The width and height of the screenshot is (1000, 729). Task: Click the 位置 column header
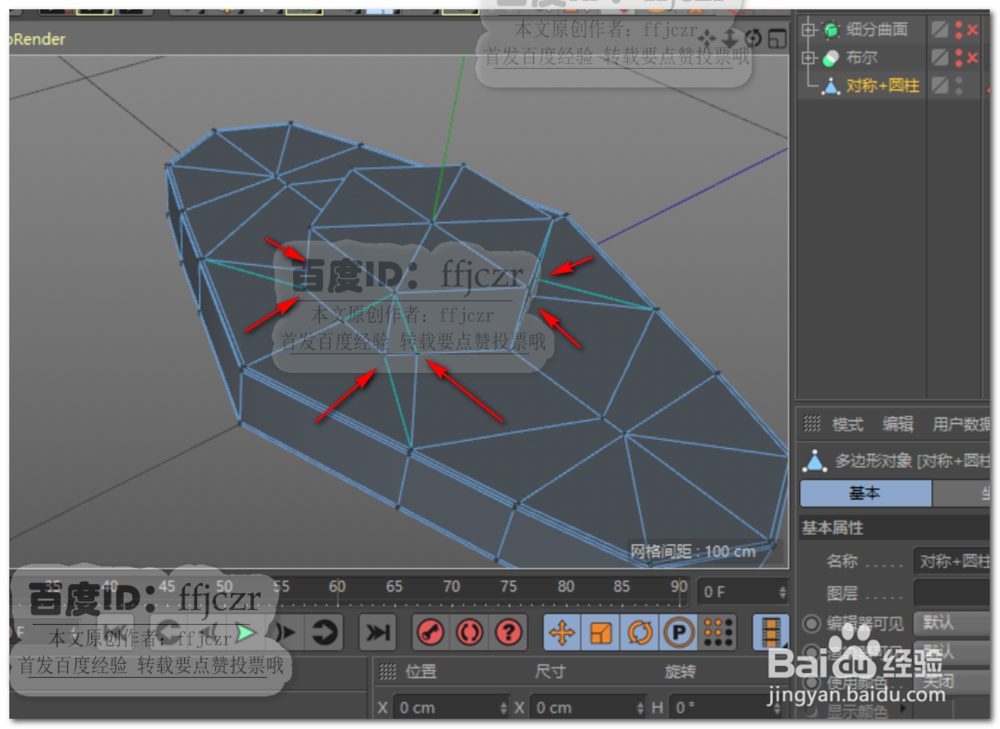(421, 672)
